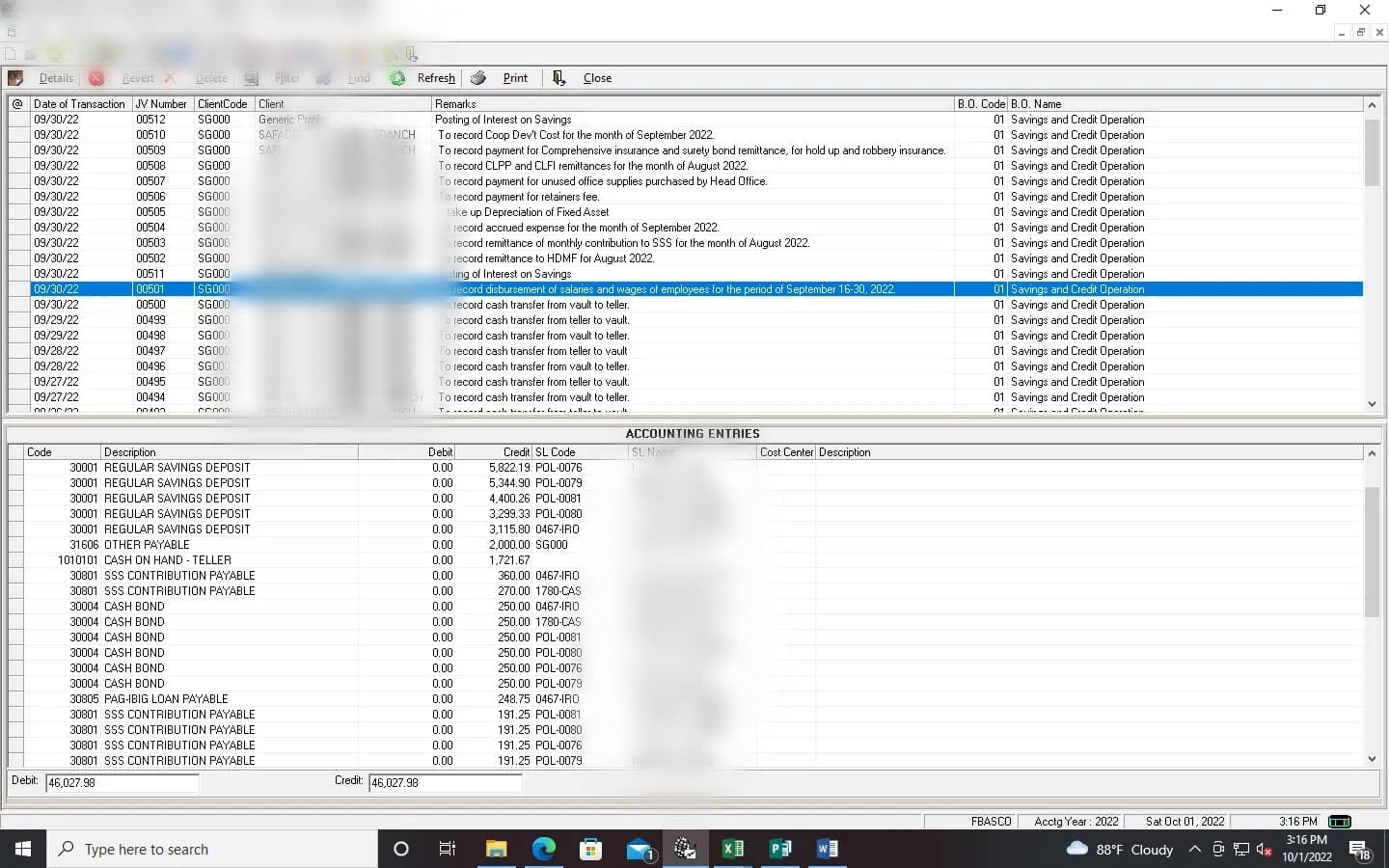Click the green Refresh icon
Viewport: 1389px width, 868px height.
tap(397, 78)
